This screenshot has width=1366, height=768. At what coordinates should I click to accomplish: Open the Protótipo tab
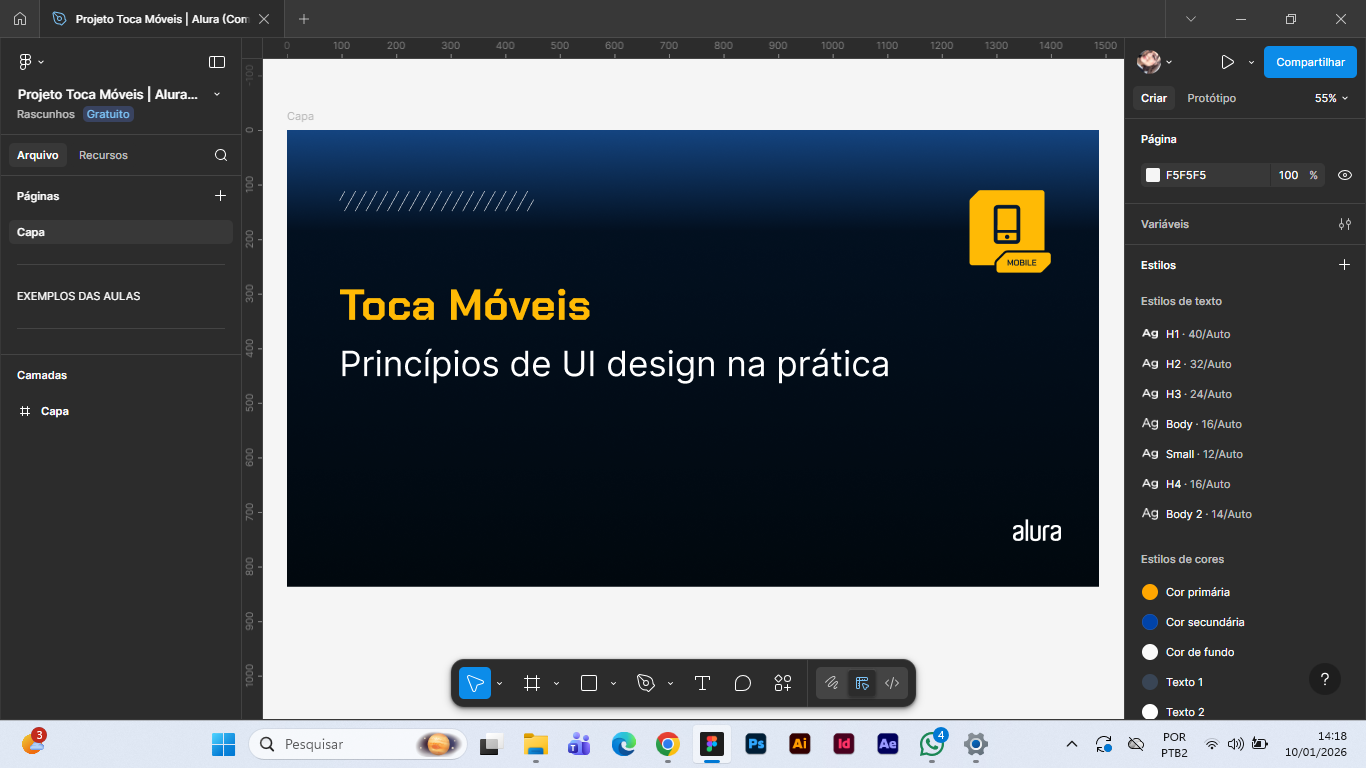(1211, 98)
